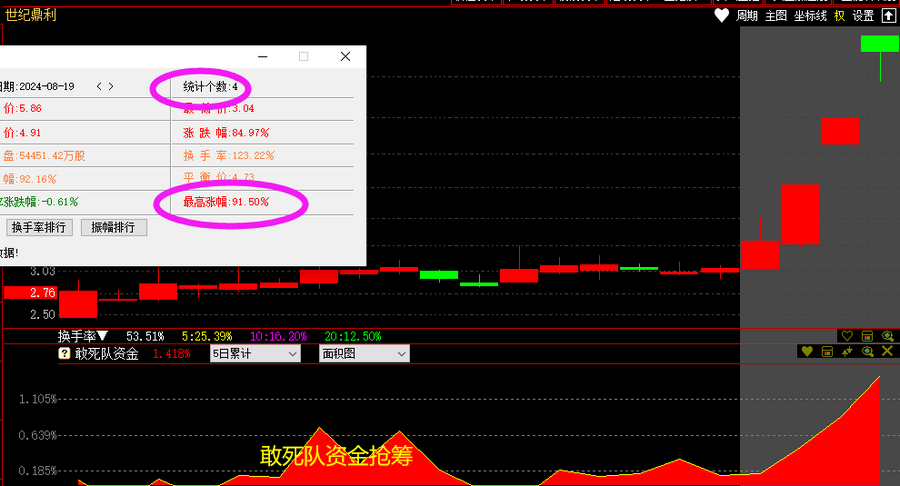Open the 周期 menu

click(x=747, y=16)
